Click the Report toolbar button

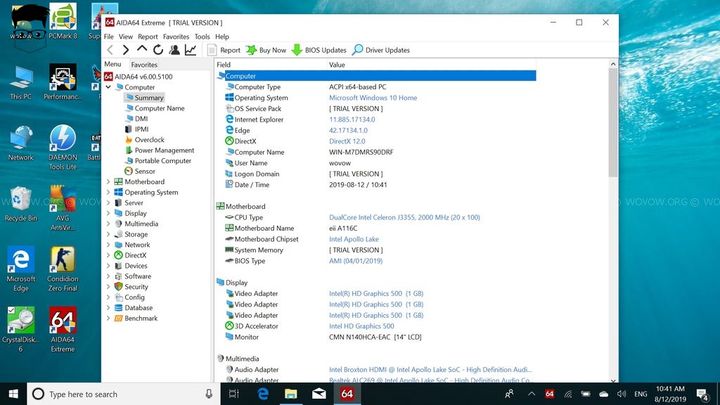point(224,49)
